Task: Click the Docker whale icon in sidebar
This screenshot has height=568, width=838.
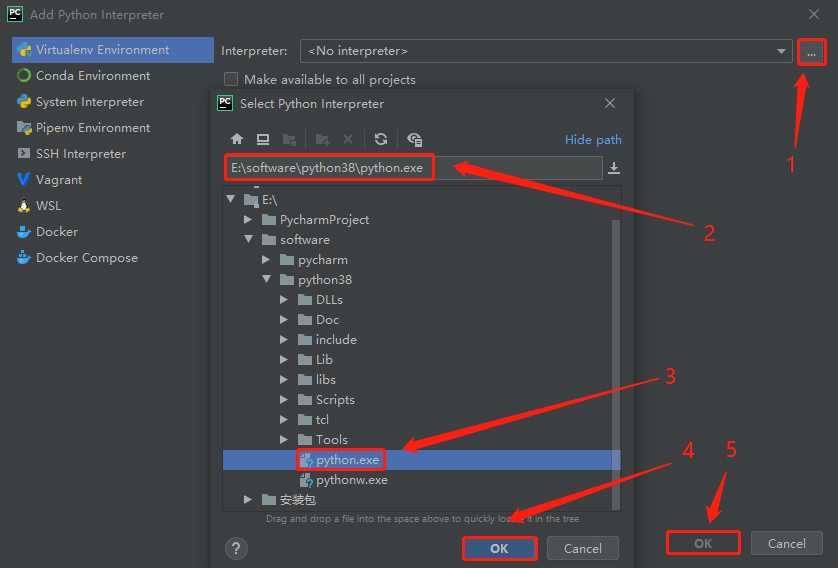Action: point(24,231)
